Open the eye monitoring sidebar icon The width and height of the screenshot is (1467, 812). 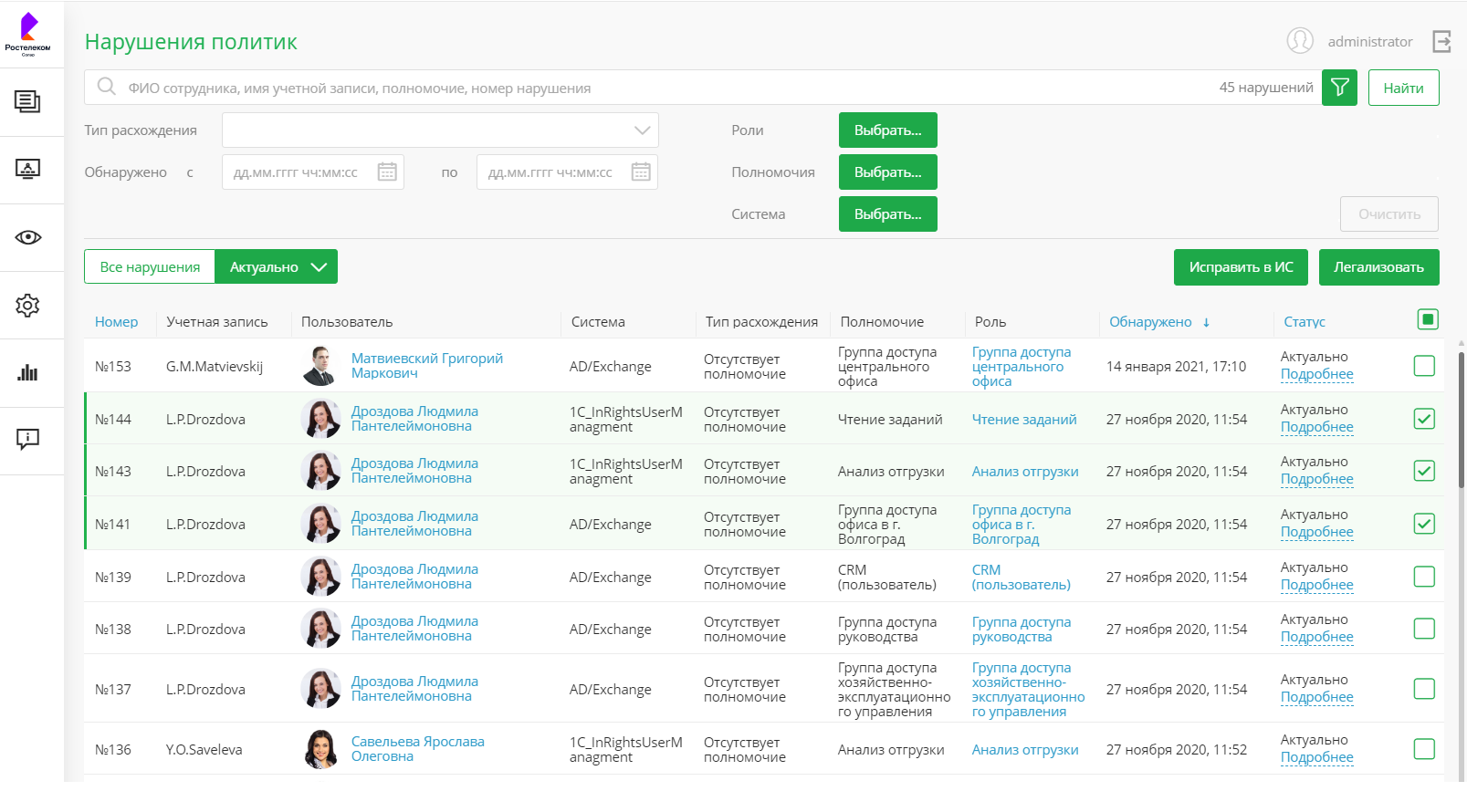click(27, 237)
